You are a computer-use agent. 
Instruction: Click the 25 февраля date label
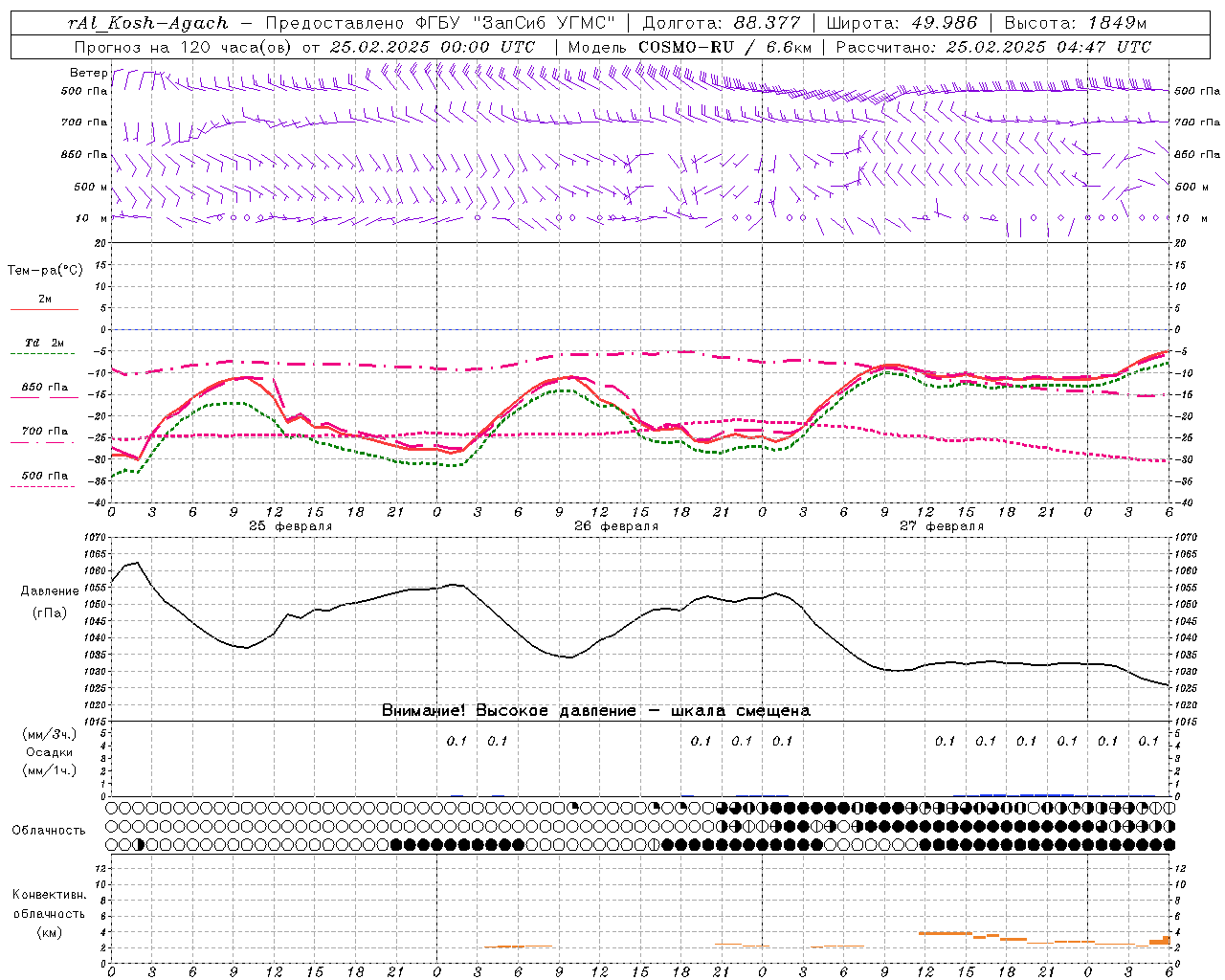[x=291, y=526]
